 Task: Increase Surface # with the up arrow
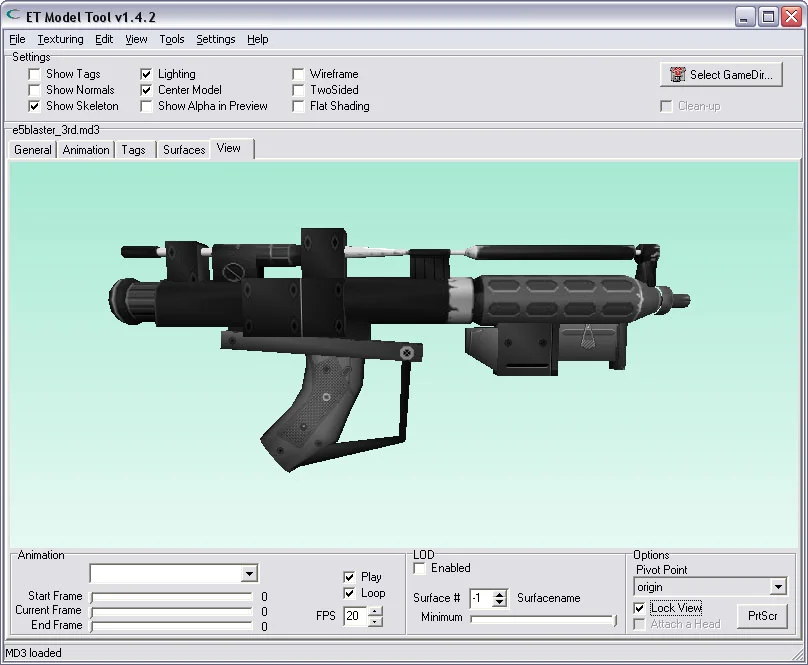499,594
